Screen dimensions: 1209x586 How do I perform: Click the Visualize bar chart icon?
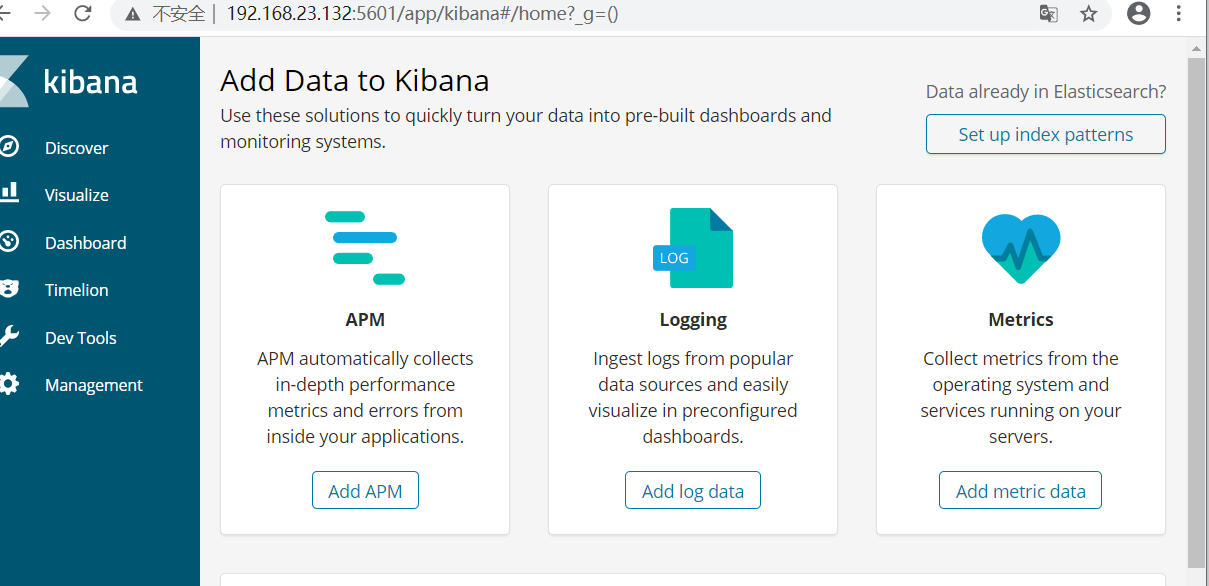pos(9,193)
